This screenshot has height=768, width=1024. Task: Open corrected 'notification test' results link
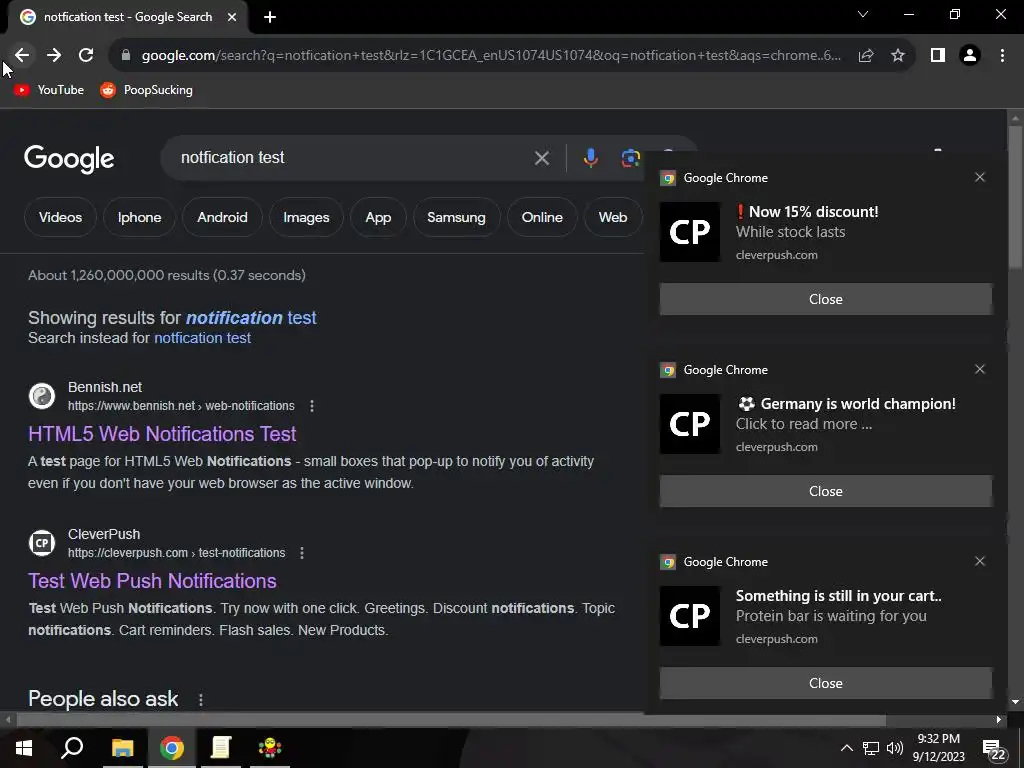point(251,318)
